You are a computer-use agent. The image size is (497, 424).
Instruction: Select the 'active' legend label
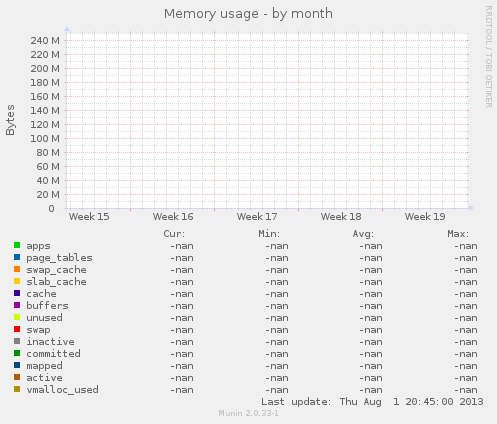click(x=44, y=378)
